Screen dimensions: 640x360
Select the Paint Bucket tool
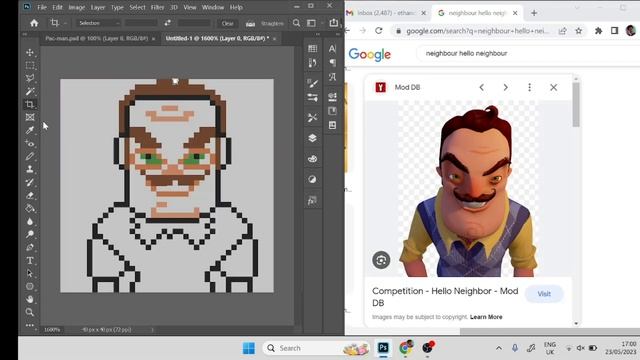coord(30,209)
